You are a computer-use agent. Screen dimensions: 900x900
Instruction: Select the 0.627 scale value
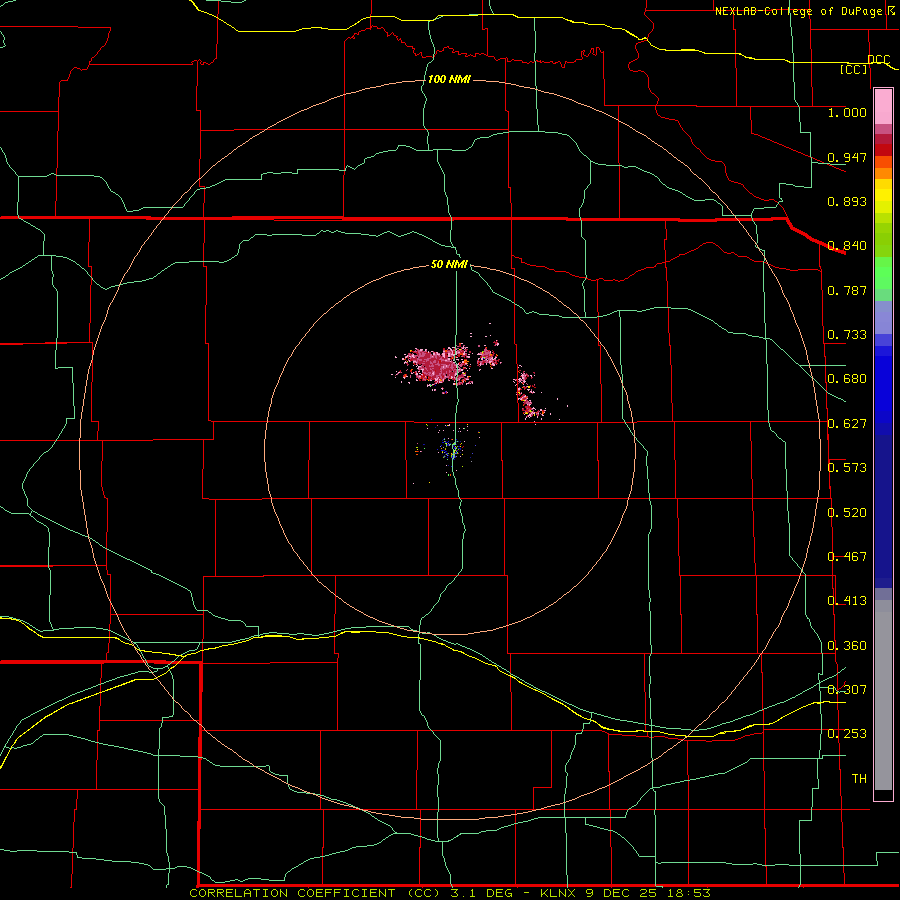pyautogui.click(x=847, y=424)
